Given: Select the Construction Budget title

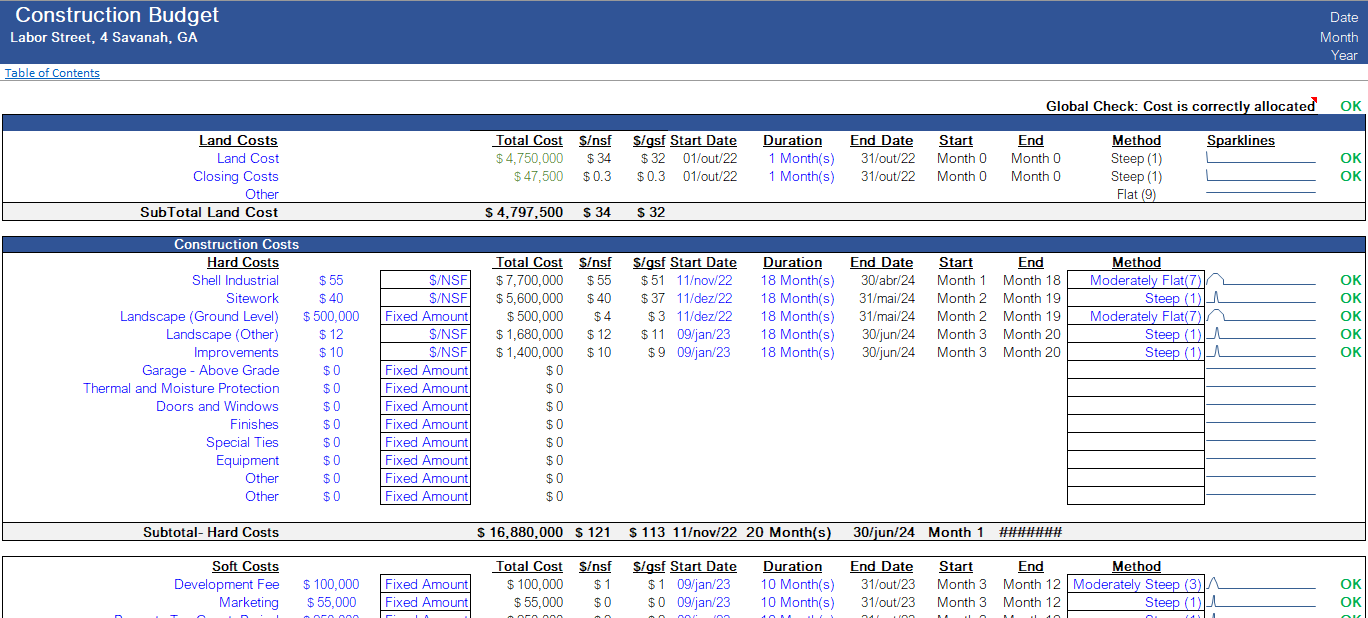Looking at the screenshot, I should [x=117, y=15].
